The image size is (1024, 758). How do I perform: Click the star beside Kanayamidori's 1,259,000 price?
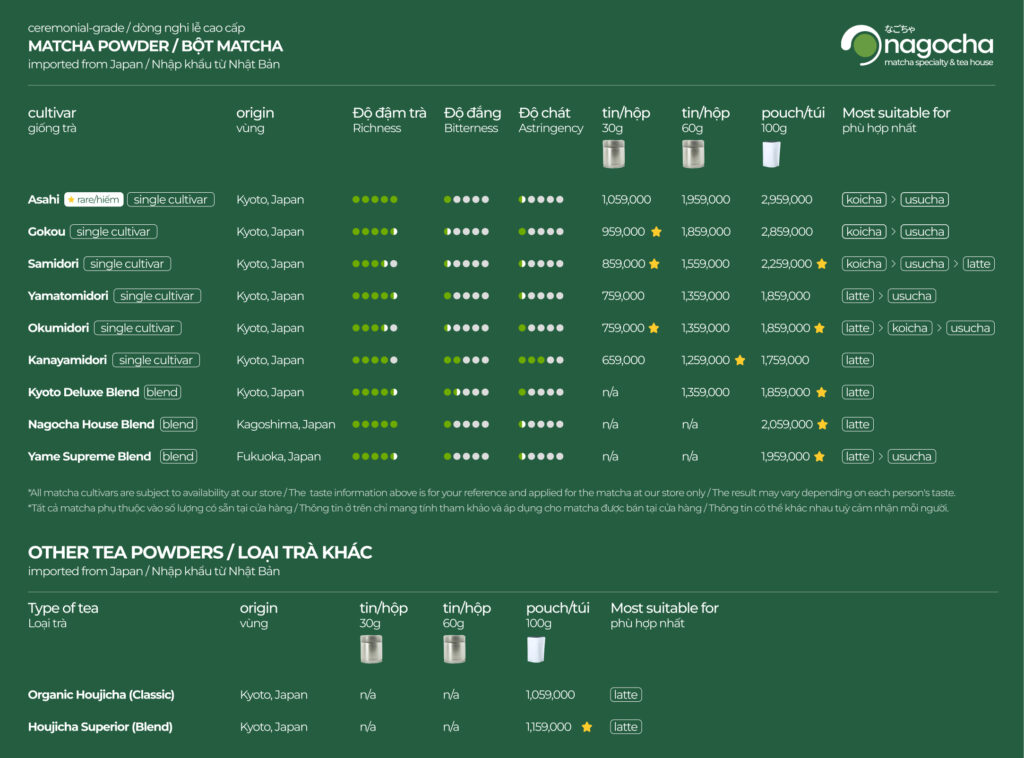pyautogui.click(x=740, y=360)
